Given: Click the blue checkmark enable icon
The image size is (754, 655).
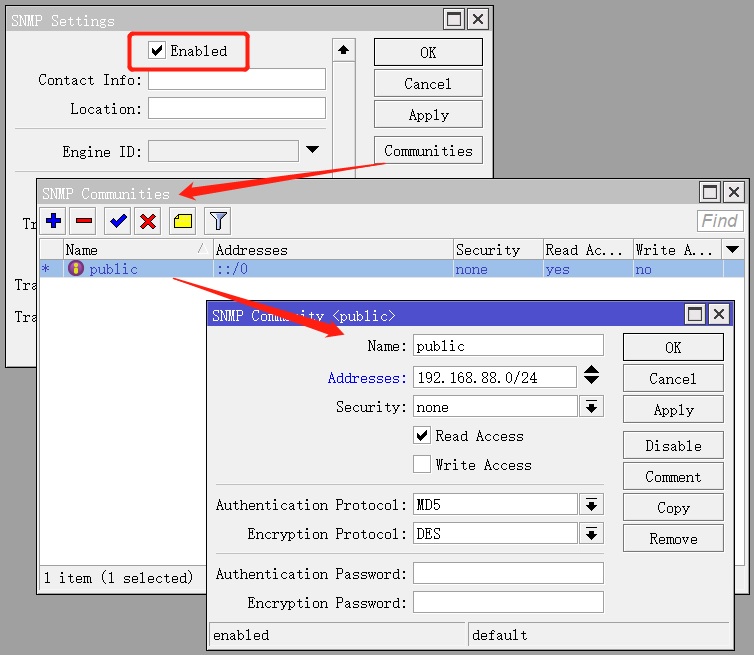Looking at the screenshot, I should click(119, 221).
